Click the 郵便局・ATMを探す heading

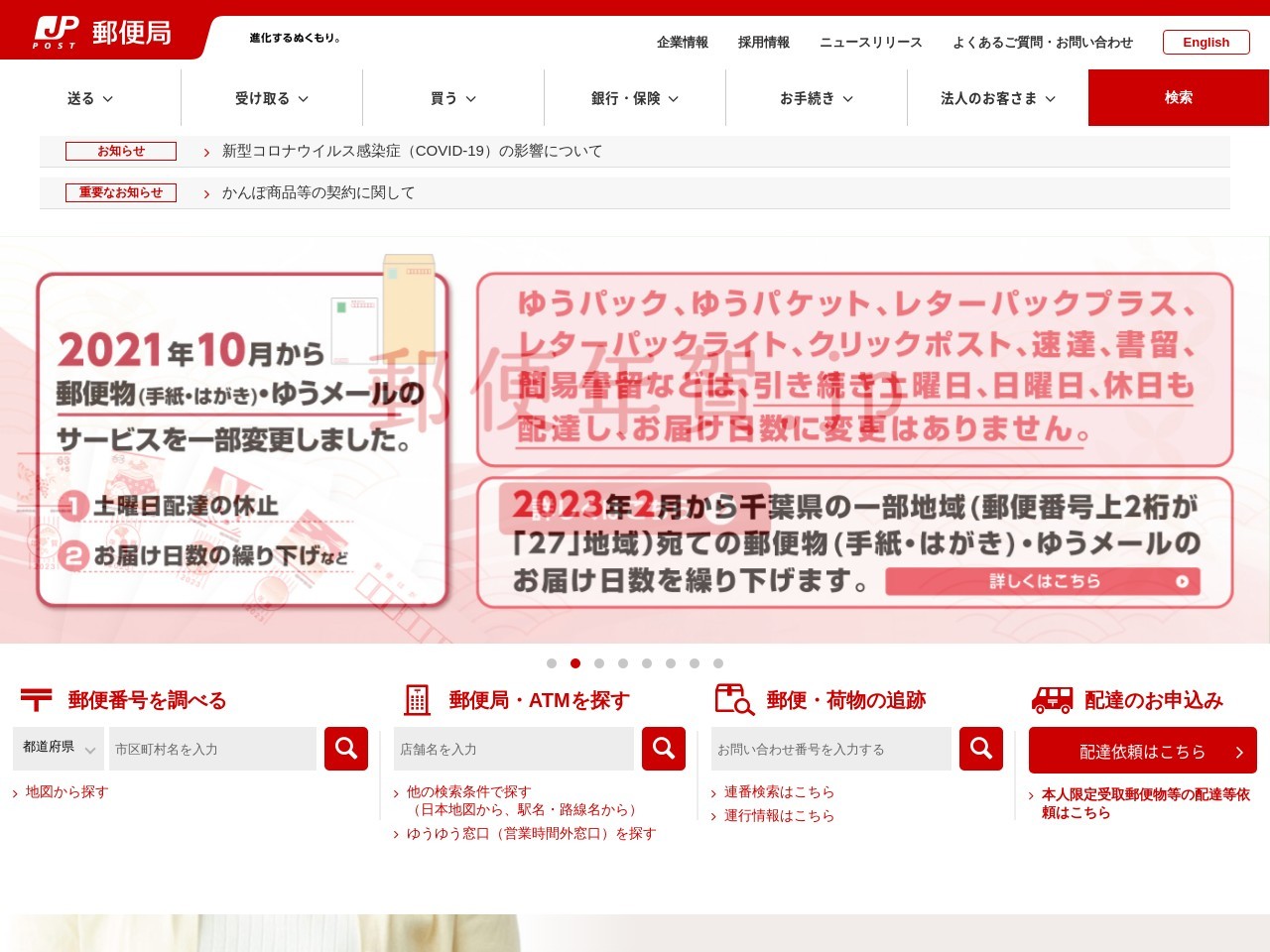pyautogui.click(x=539, y=700)
